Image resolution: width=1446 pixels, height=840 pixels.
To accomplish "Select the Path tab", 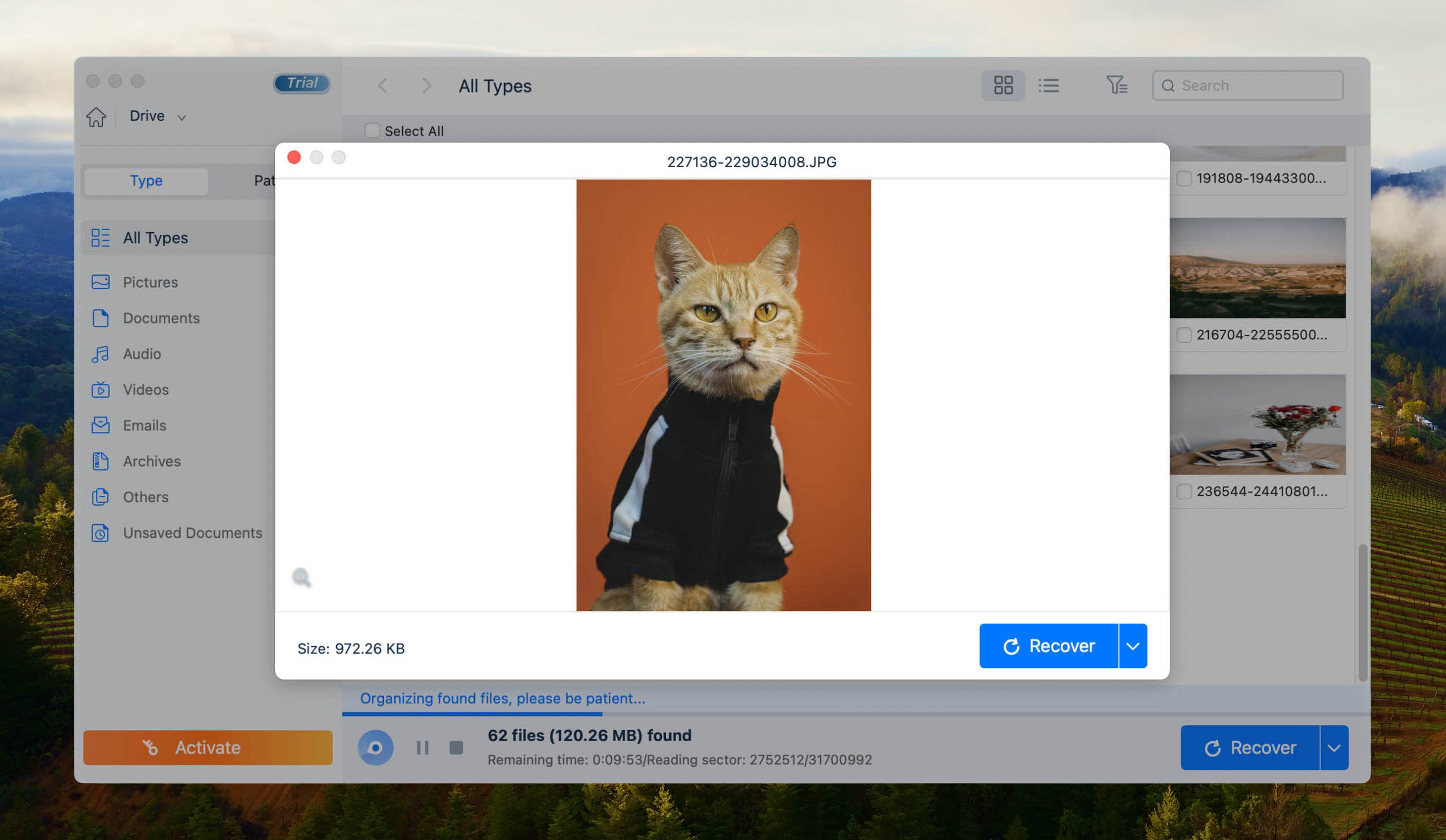I will click(x=271, y=180).
